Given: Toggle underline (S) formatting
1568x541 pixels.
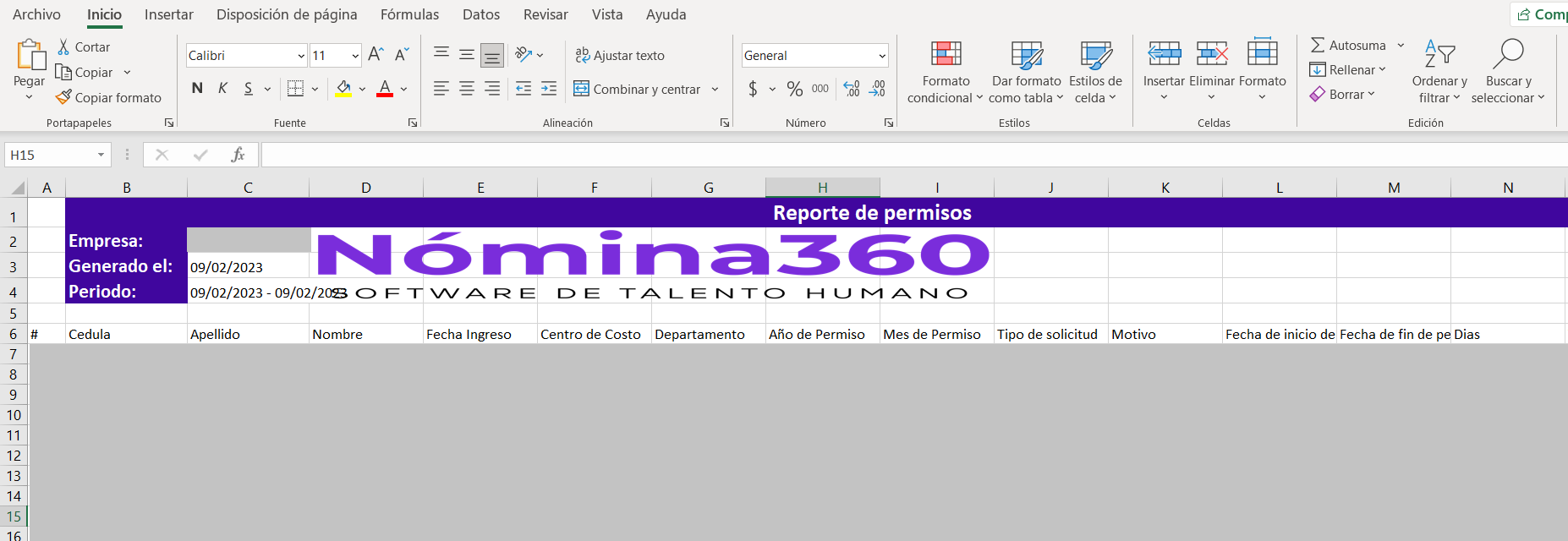Looking at the screenshot, I should click(248, 89).
